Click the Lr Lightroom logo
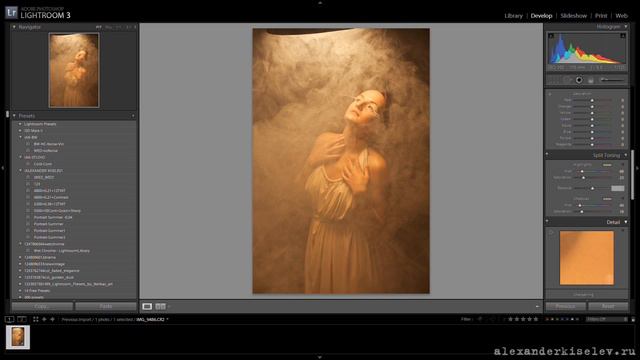 pos(11,12)
